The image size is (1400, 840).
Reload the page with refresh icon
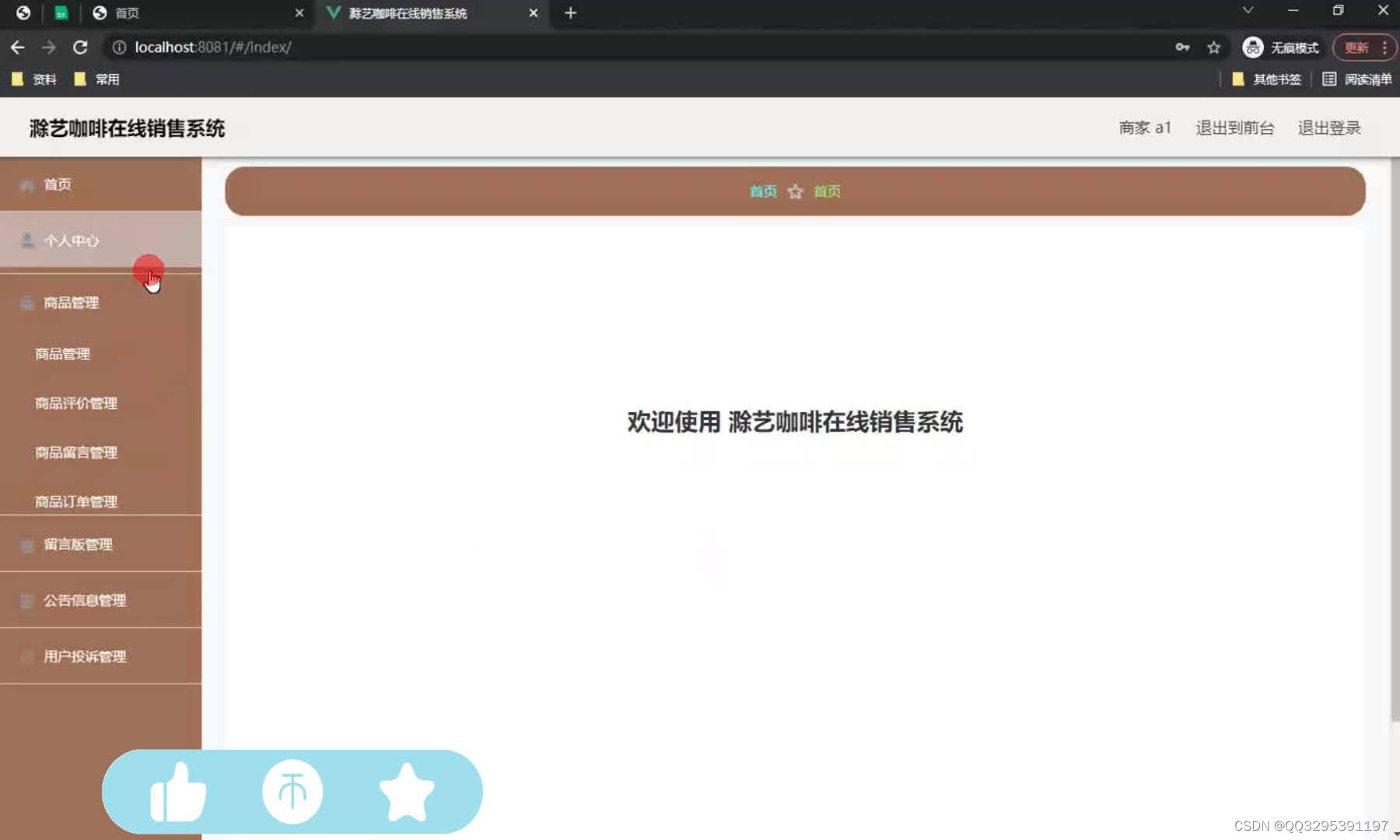(x=80, y=47)
